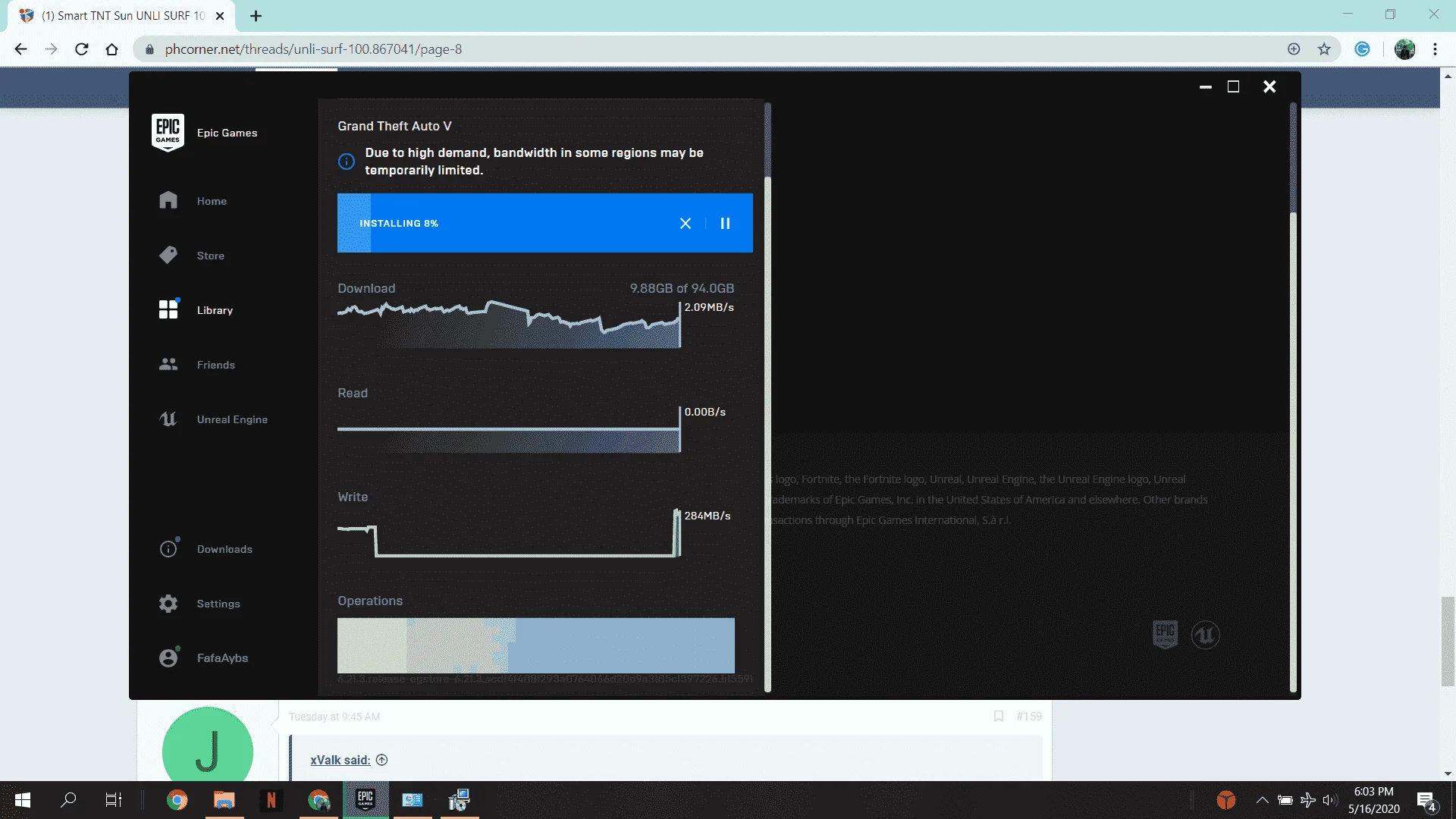This screenshot has height=819, width=1456.
Task: Bookmark this page with the star icon
Action: point(1324,49)
